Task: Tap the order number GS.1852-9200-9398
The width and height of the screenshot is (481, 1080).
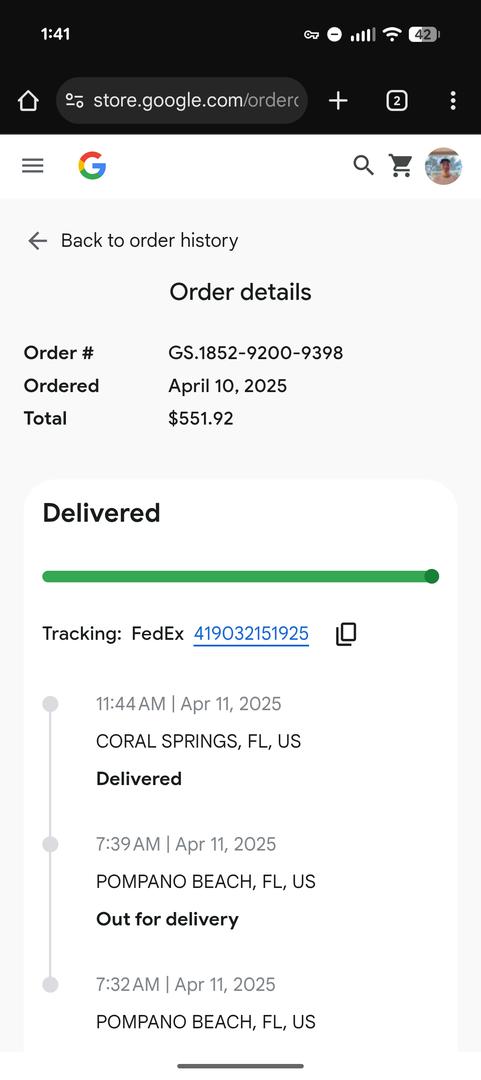Action: point(256,353)
